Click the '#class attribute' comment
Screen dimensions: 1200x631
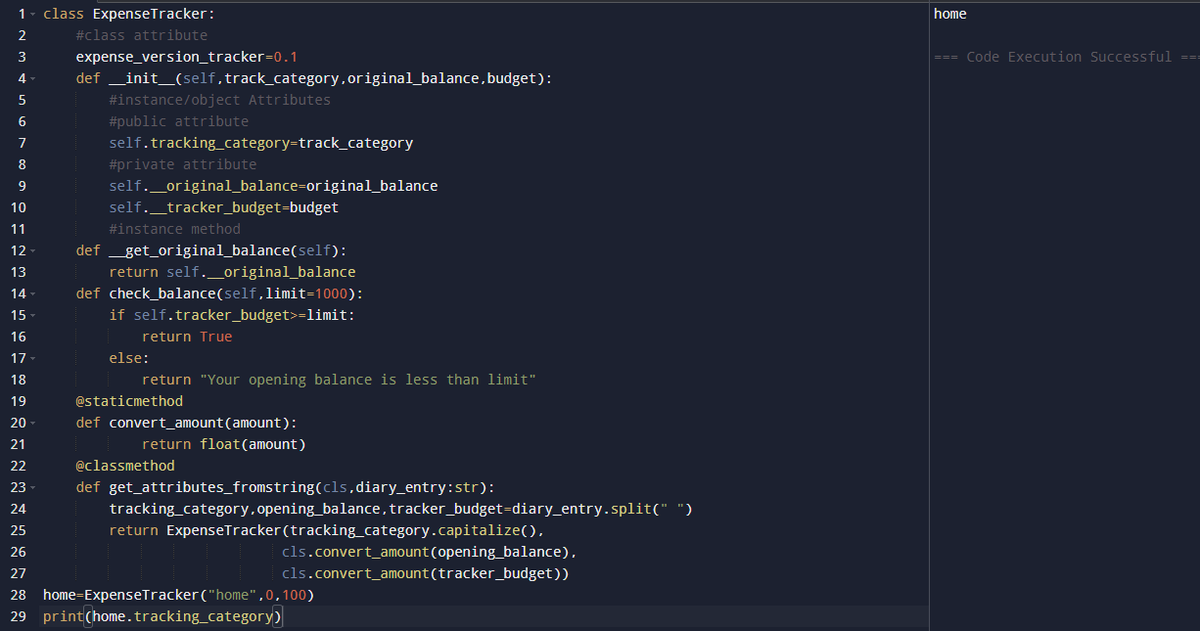point(142,36)
